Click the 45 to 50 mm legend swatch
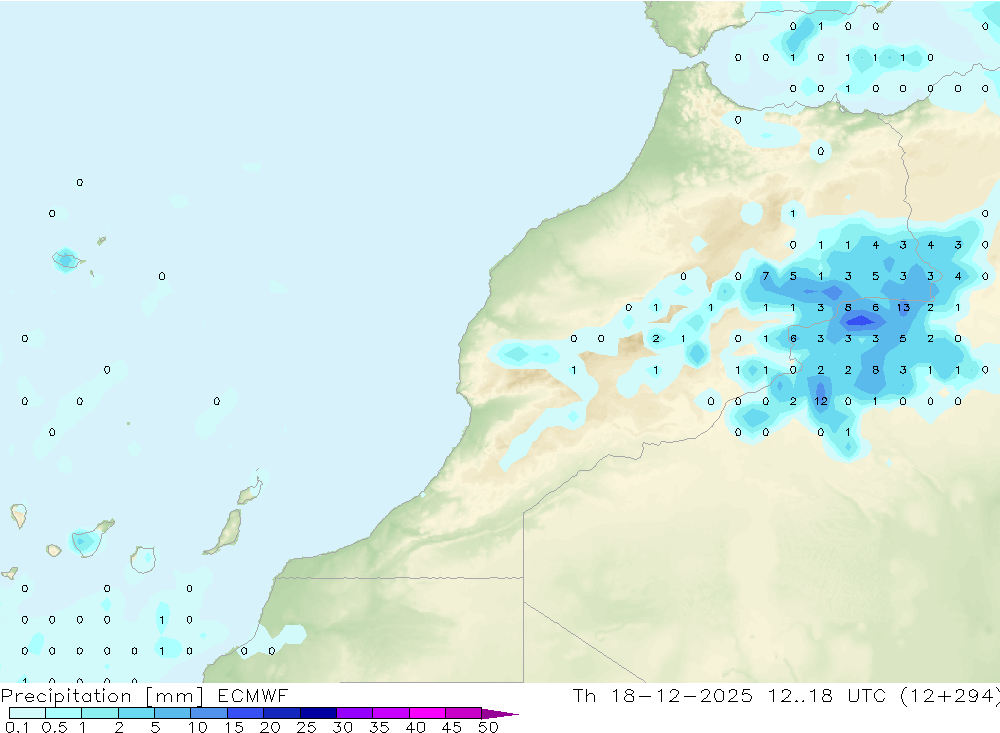1000x733 pixels. click(x=464, y=713)
